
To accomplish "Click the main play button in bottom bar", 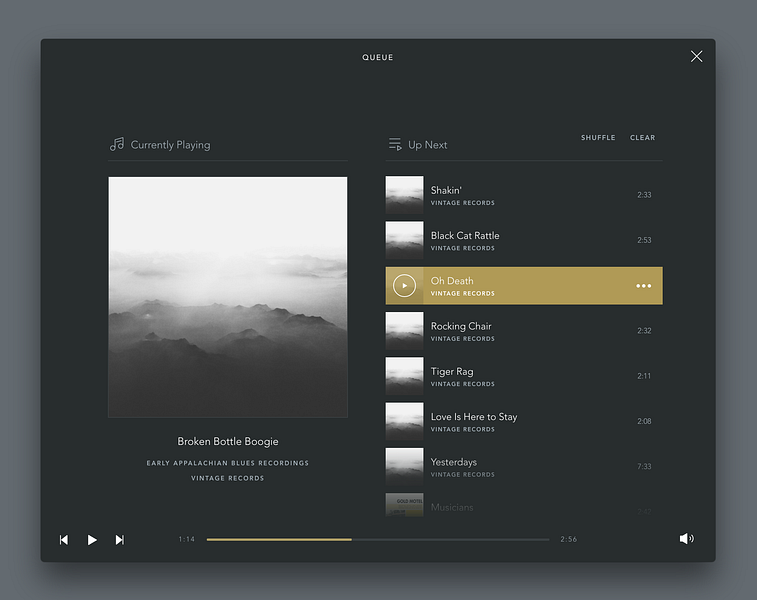I will point(92,540).
